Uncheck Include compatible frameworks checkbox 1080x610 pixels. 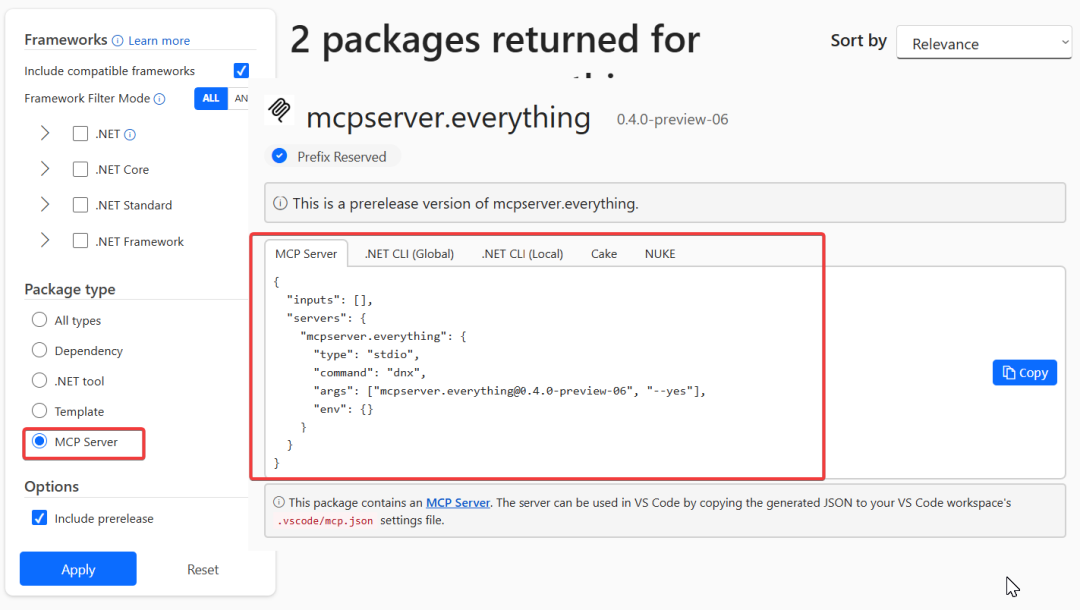coord(241,70)
